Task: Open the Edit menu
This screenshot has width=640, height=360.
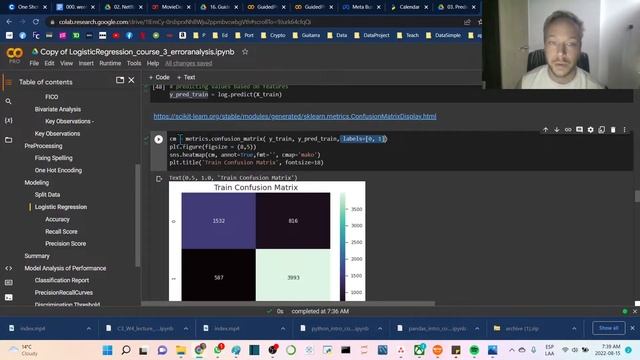Action: (x=49, y=63)
